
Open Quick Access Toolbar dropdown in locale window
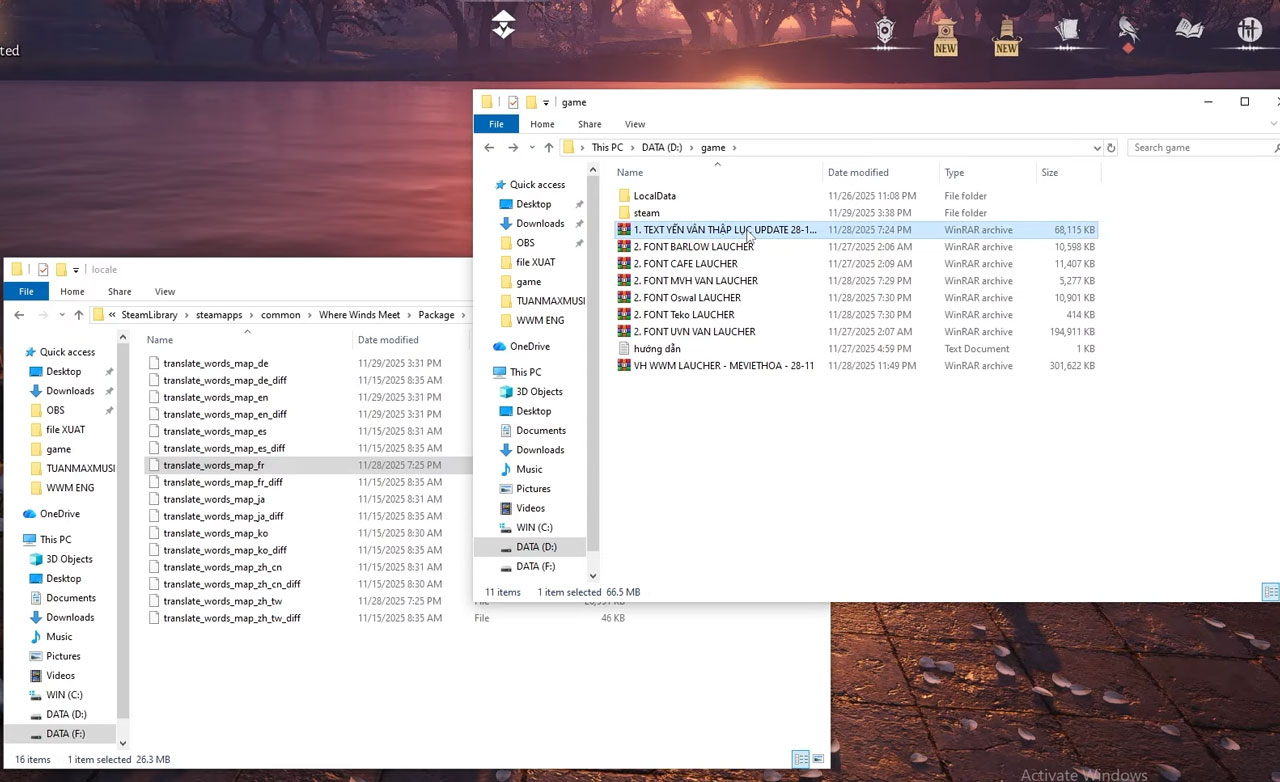[x=76, y=270]
